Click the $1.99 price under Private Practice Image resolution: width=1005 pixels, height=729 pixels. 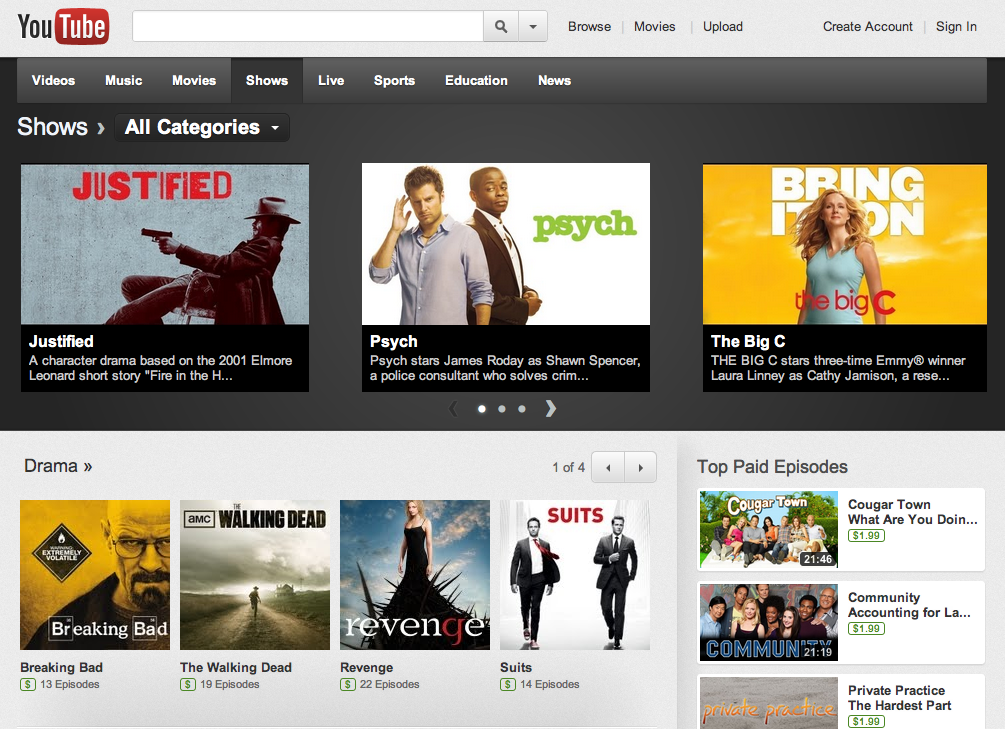point(866,721)
